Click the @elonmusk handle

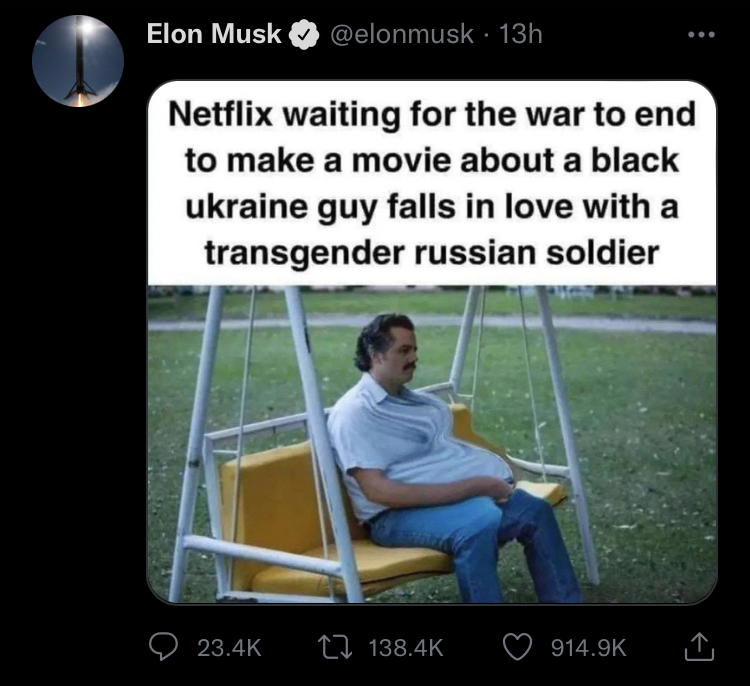tap(402, 34)
